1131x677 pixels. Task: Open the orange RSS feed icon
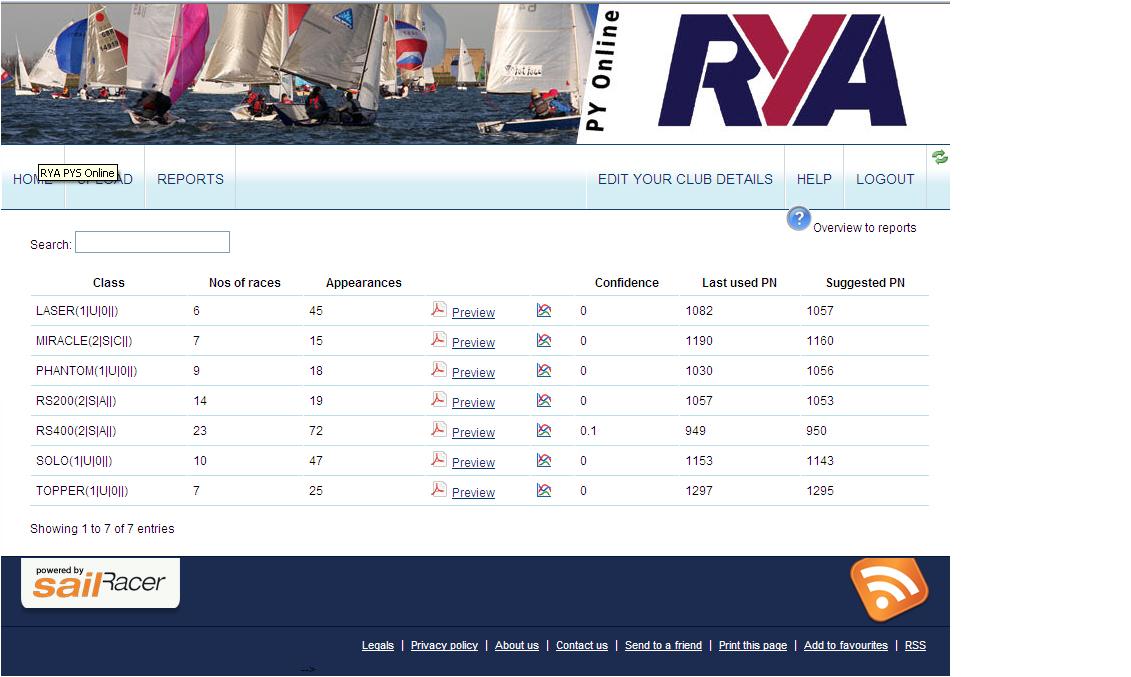pyautogui.click(x=889, y=588)
